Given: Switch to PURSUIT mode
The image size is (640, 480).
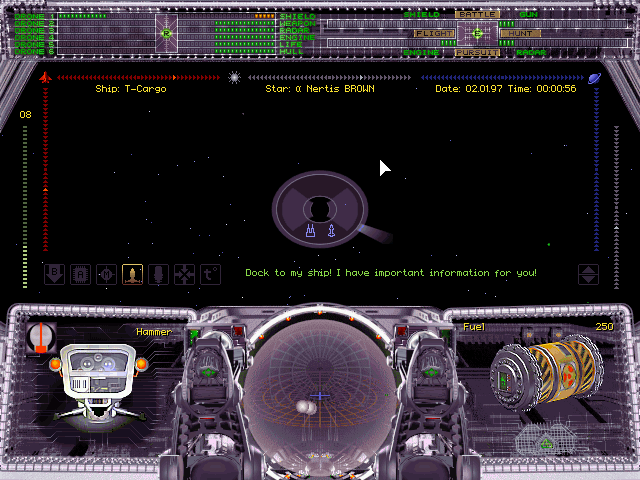Looking at the screenshot, I should pos(477,53).
